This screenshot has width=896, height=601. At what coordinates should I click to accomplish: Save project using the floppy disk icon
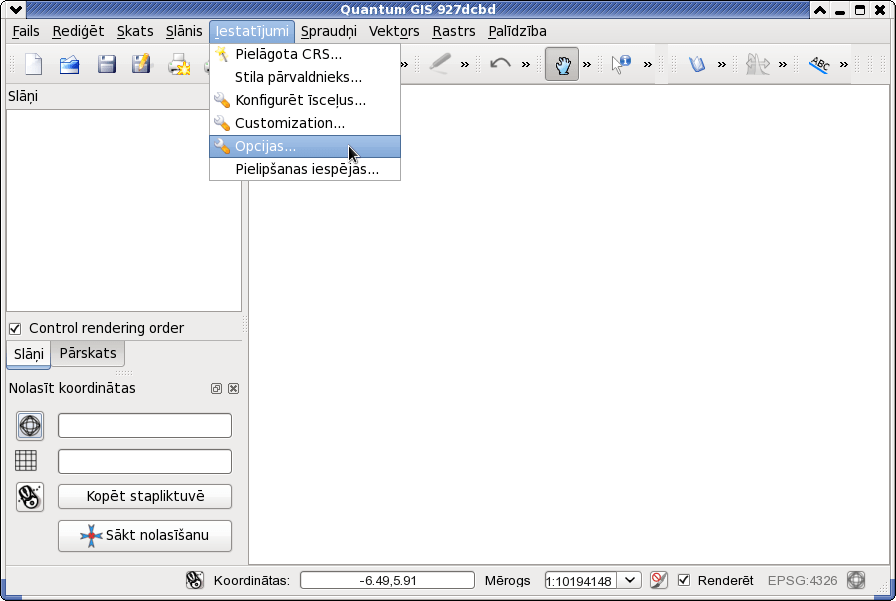pos(106,64)
